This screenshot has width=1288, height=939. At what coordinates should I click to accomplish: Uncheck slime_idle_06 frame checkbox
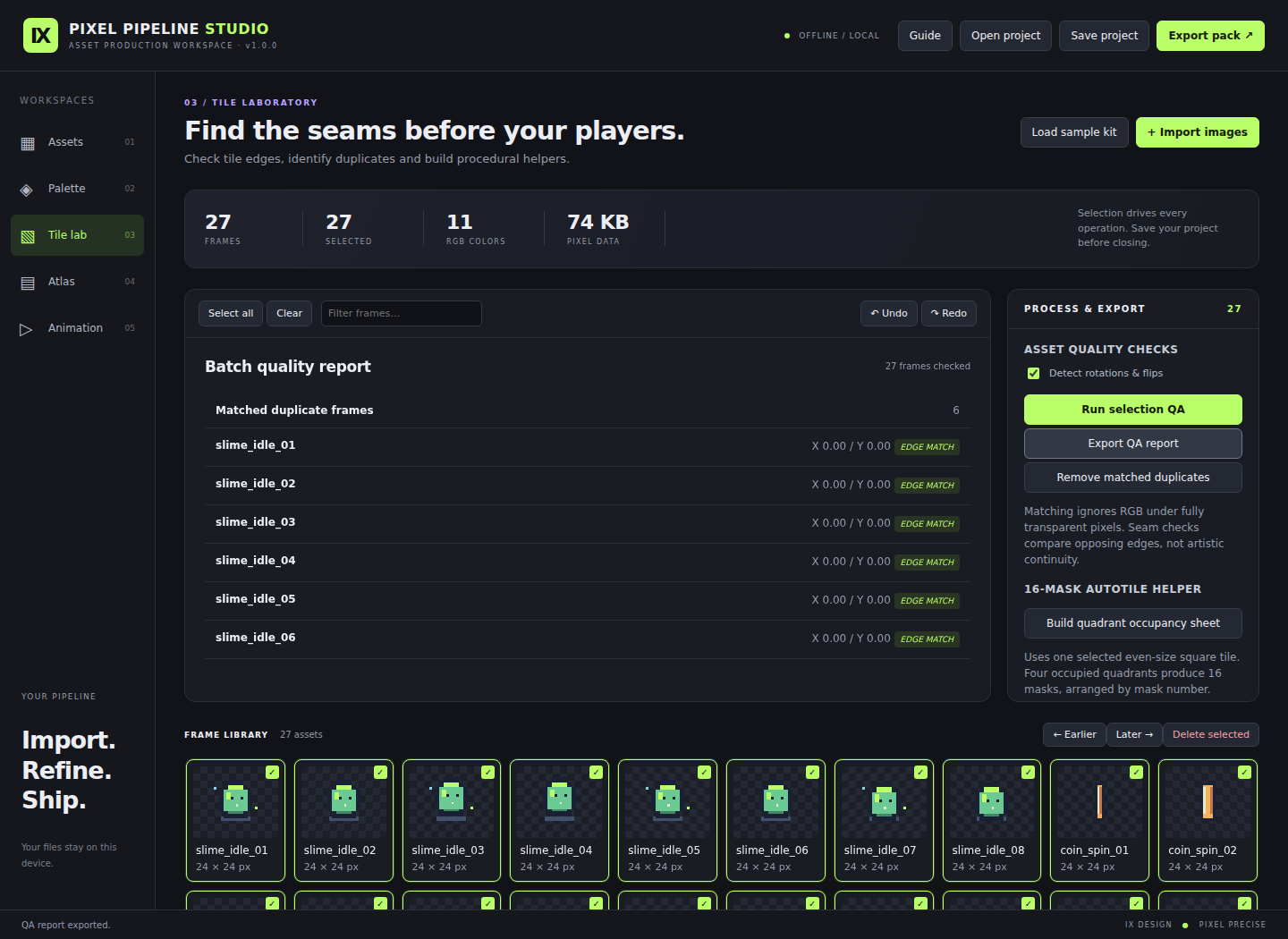812,772
